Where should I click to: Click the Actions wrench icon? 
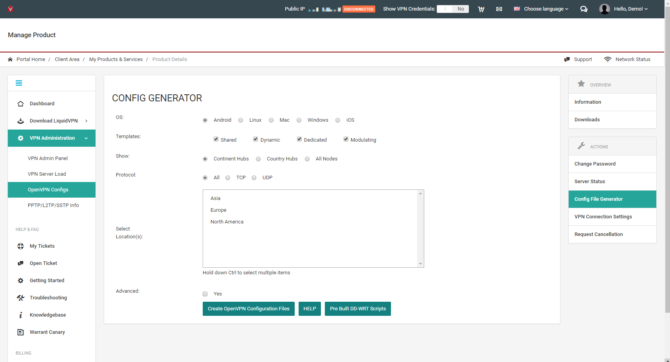pyautogui.click(x=581, y=146)
